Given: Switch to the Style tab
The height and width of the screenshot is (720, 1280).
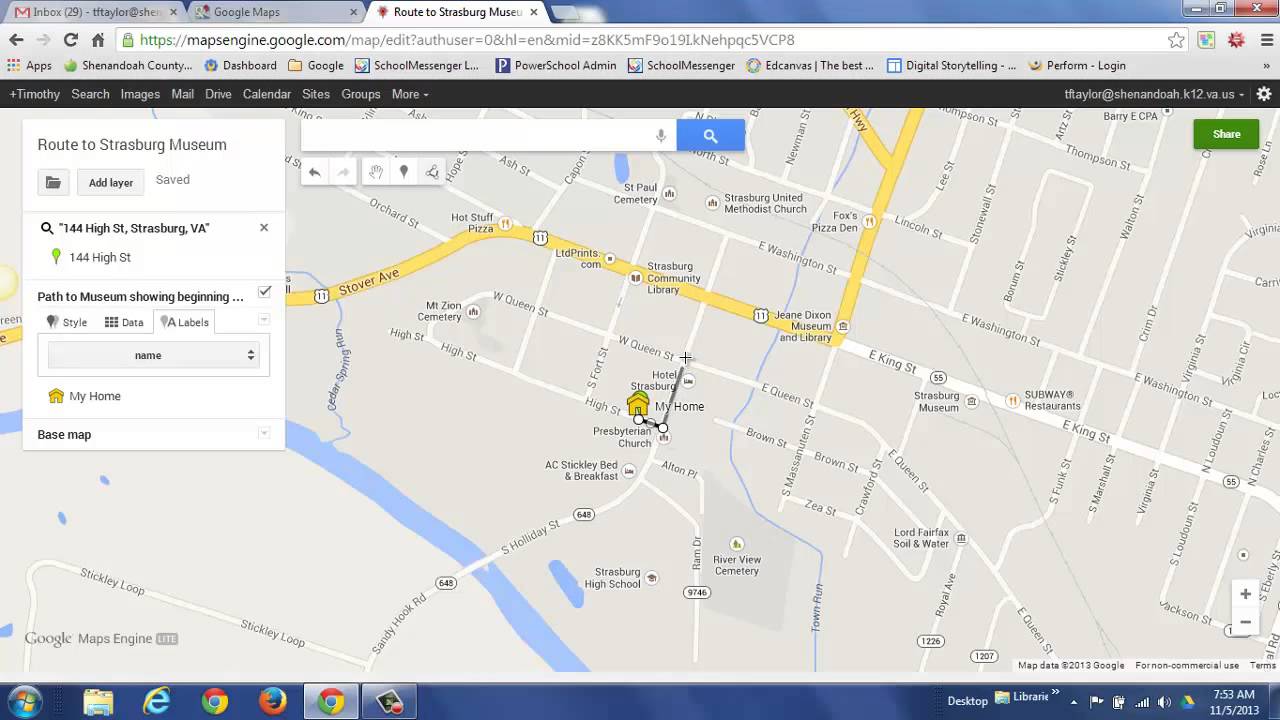Looking at the screenshot, I should click(x=67, y=322).
